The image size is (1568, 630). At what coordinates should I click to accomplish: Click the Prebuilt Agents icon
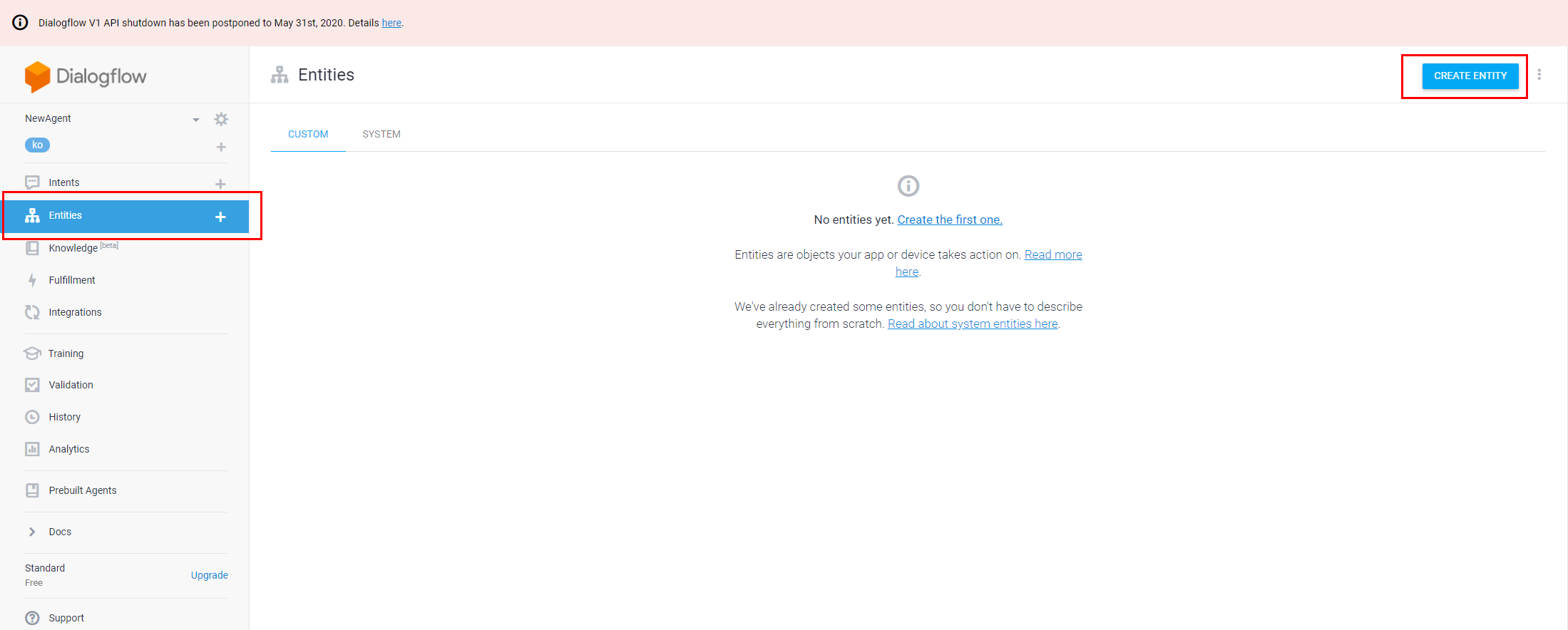(32, 490)
